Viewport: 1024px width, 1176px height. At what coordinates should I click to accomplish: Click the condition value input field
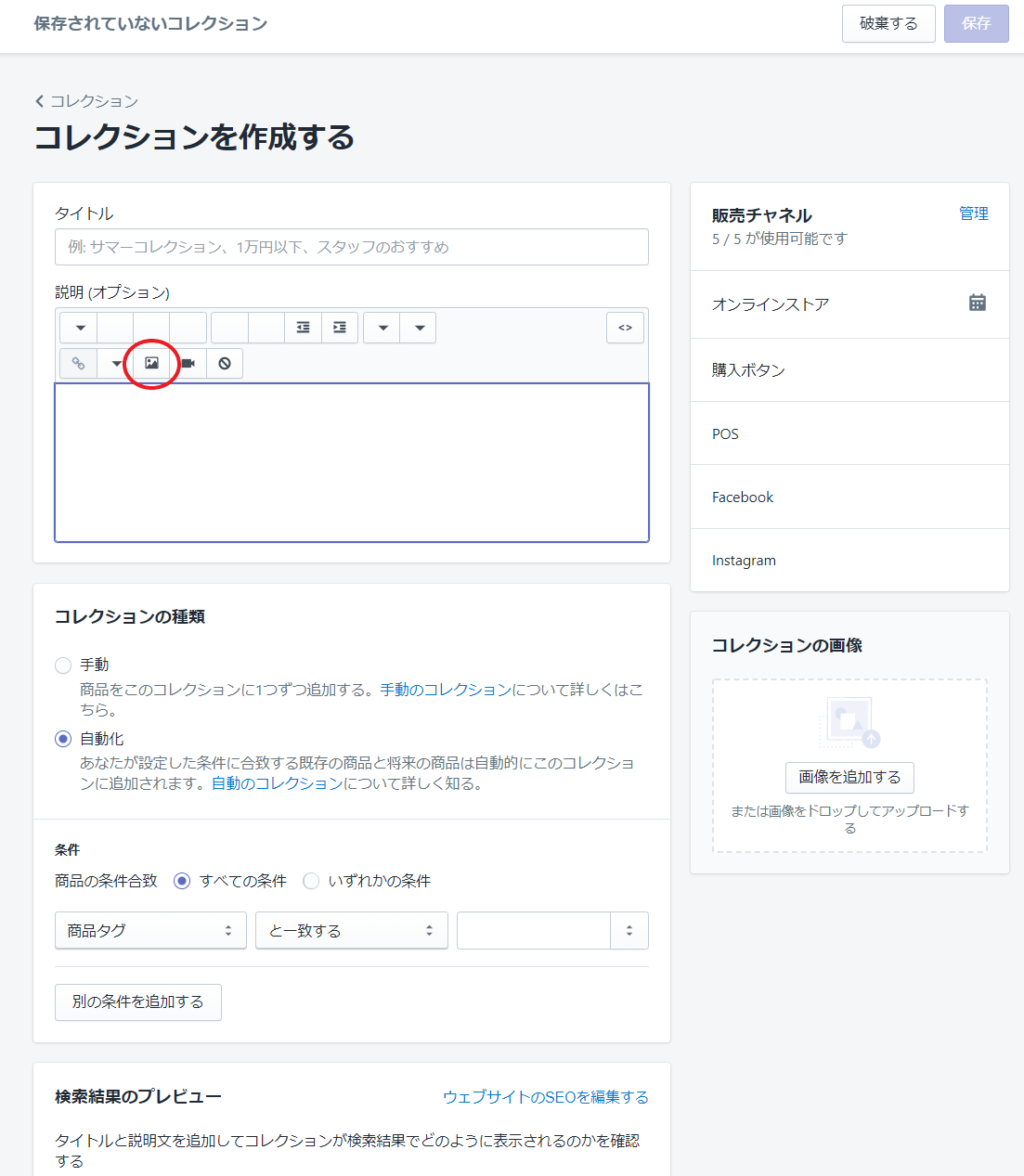[x=534, y=930]
